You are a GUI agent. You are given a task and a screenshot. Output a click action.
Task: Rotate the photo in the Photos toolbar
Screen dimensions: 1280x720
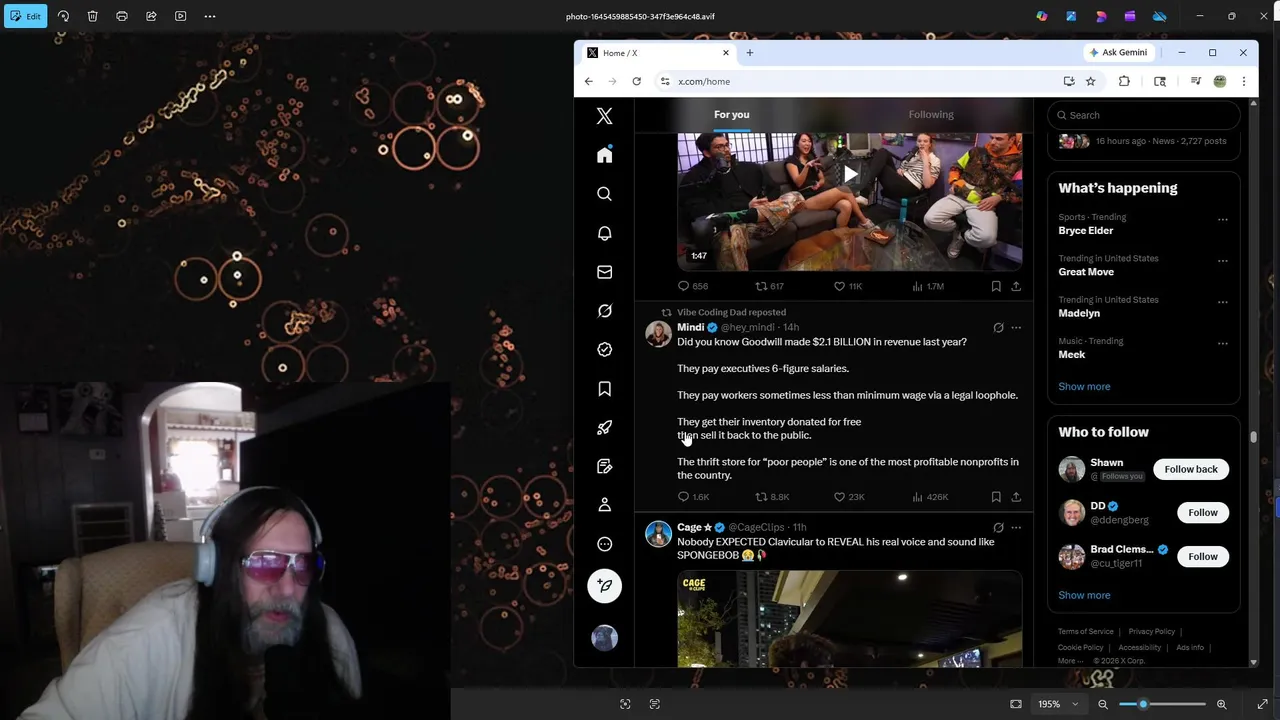pos(63,16)
